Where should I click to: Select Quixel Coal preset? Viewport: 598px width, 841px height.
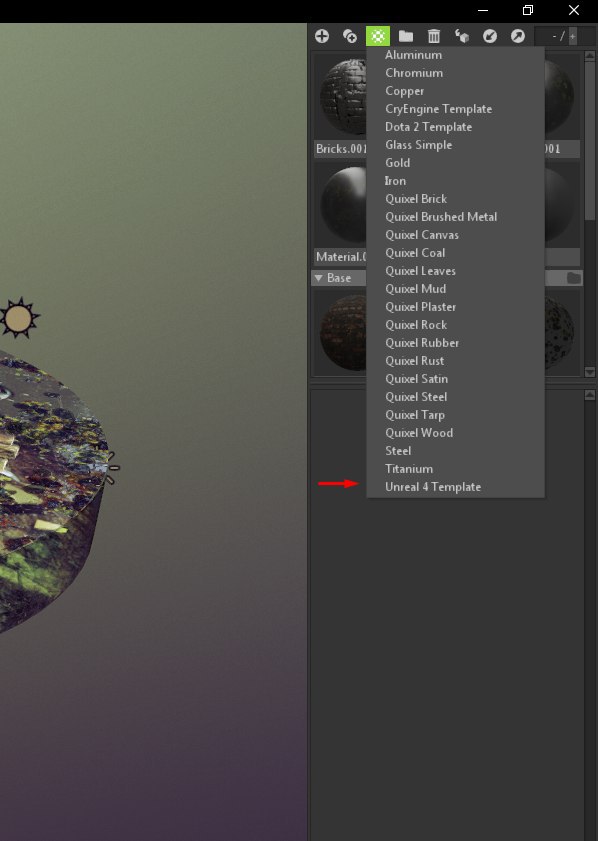[x=415, y=253]
